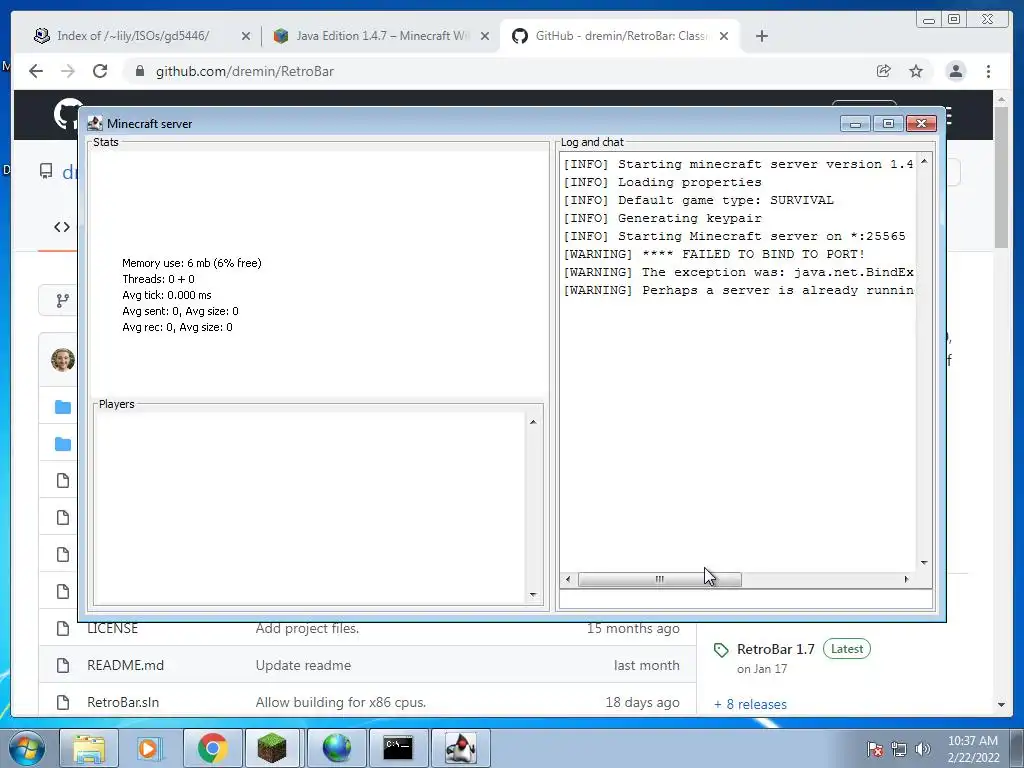The height and width of the screenshot is (768, 1024).
Task: Click the git branch icon button
Action: [63, 300]
